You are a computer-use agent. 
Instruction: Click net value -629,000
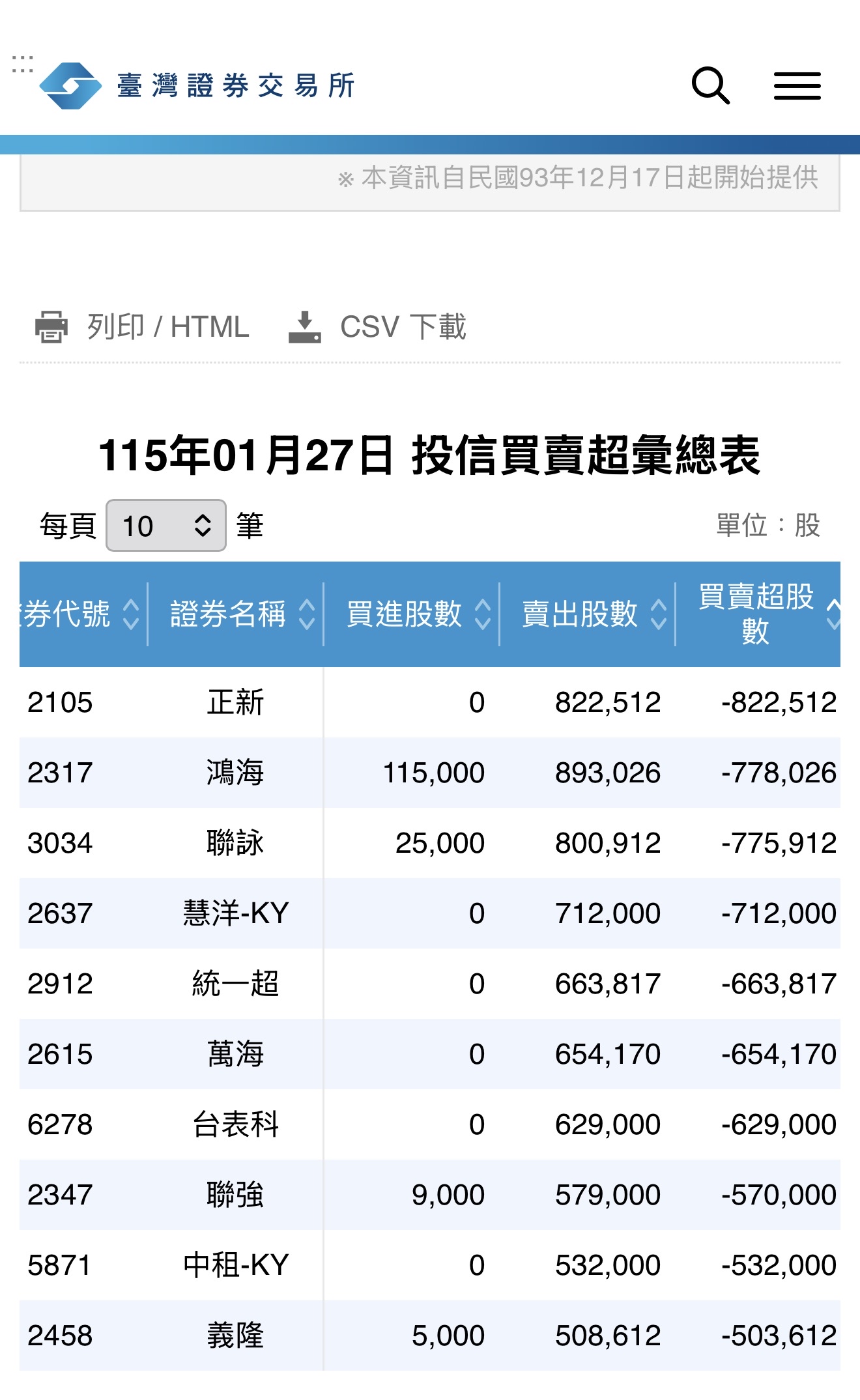point(779,1124)
